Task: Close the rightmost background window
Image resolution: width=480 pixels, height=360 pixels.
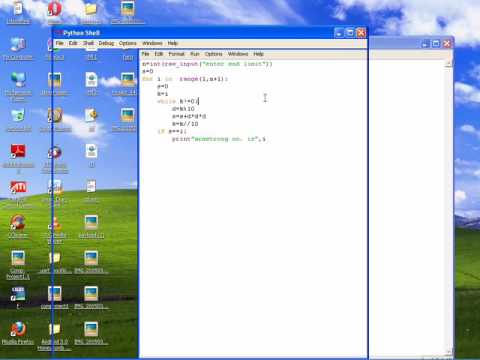Action: (447, 44)
